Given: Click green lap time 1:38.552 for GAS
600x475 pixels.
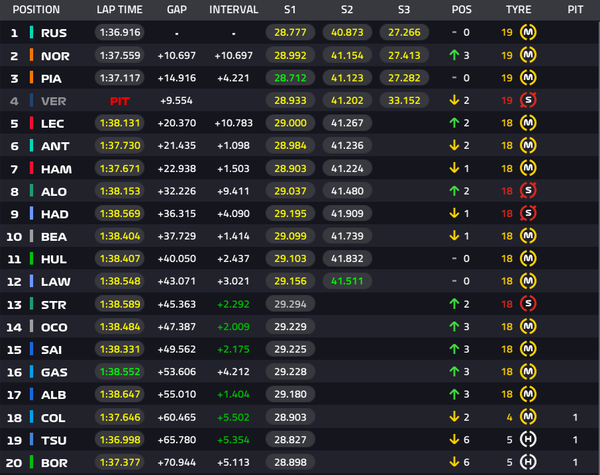Looking at the screenshot, I should (x=120, y=371).
